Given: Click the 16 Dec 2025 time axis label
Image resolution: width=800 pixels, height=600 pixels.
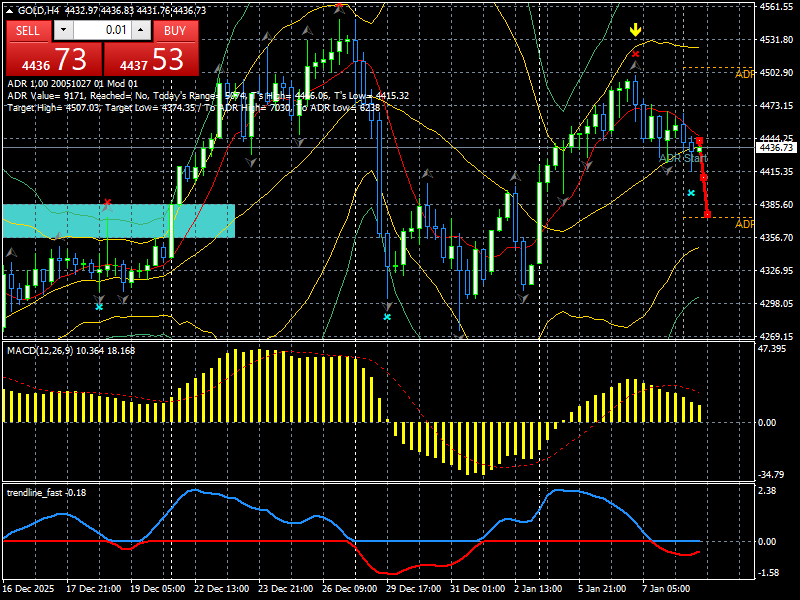Looking at the screenshot, I should point(28,588).
